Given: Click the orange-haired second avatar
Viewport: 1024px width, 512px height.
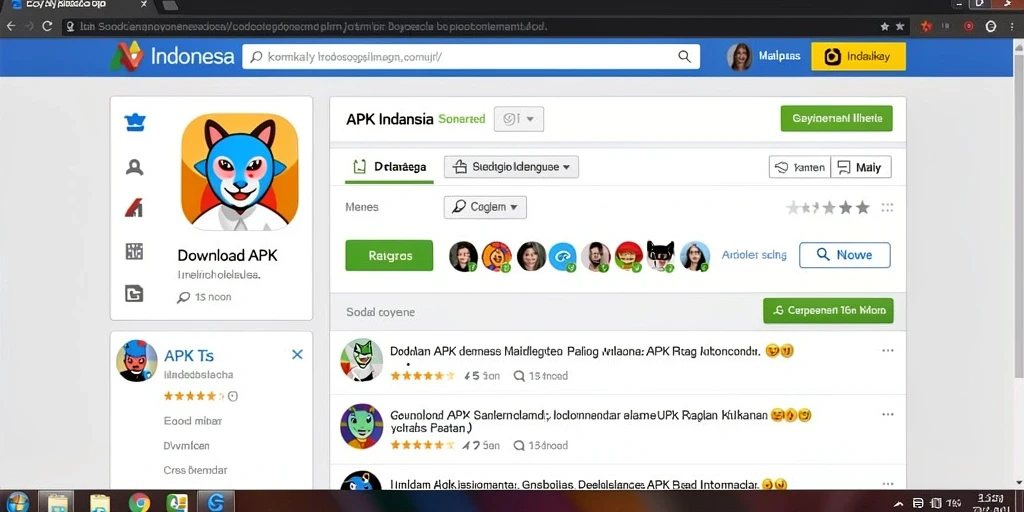Looking at the screenshot, I should pyautogui.click(x=497, y=256).
